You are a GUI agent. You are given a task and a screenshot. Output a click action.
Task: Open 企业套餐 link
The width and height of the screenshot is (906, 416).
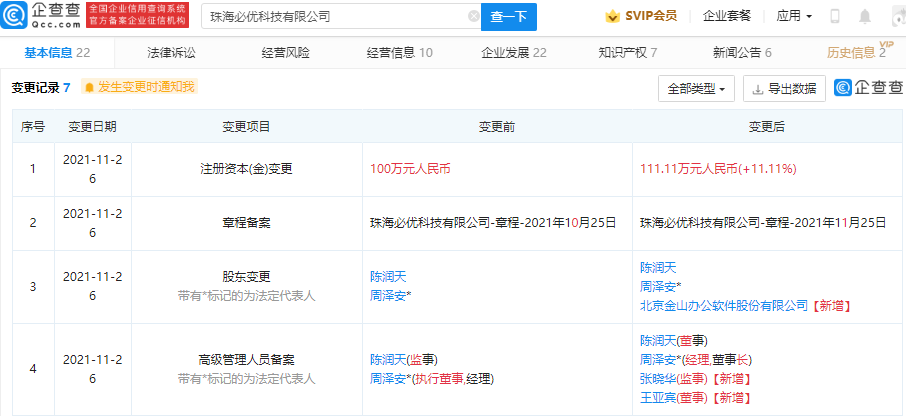coord(726,16)
